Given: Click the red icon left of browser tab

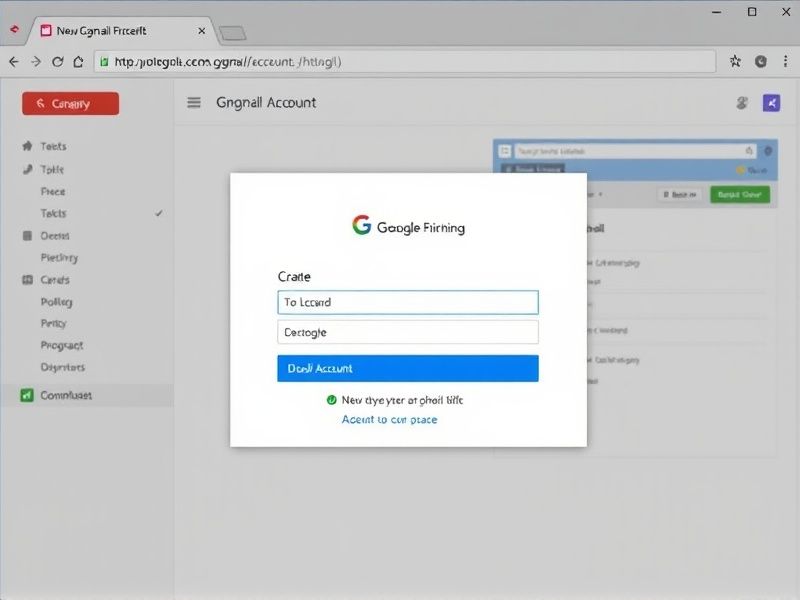Looking at the screenshot, I should (15, 30).
